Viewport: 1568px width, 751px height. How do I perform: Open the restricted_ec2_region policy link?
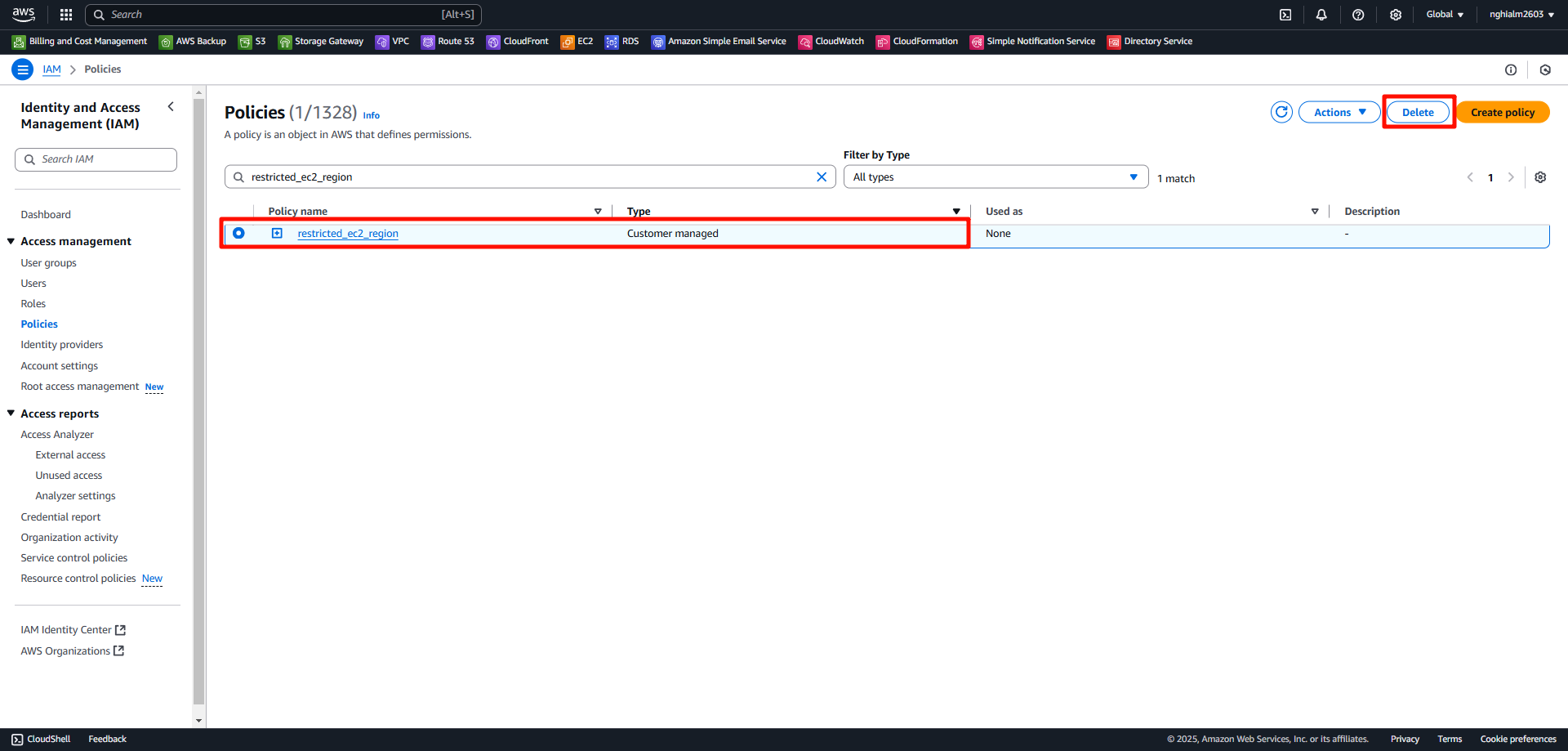pyautogui.click(x=348, y=234)
